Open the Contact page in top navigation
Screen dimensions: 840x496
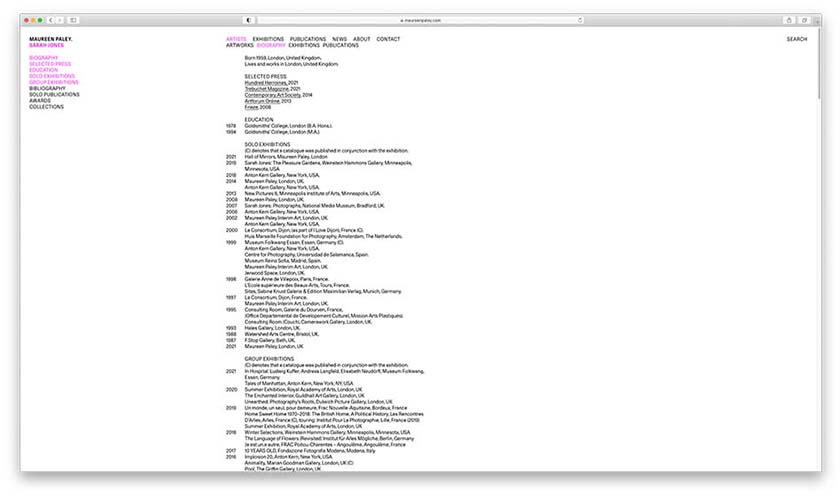tap(388, 39)
